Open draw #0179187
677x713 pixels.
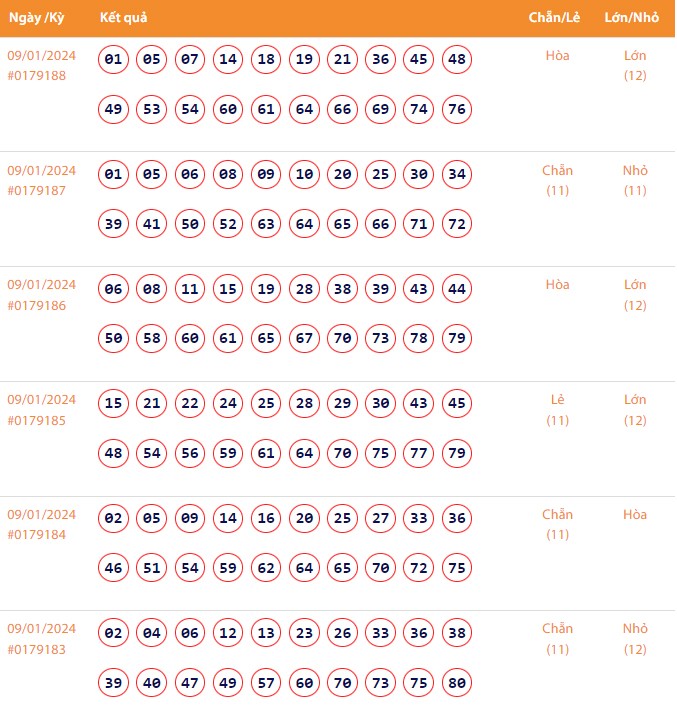[x=36, y=191]
